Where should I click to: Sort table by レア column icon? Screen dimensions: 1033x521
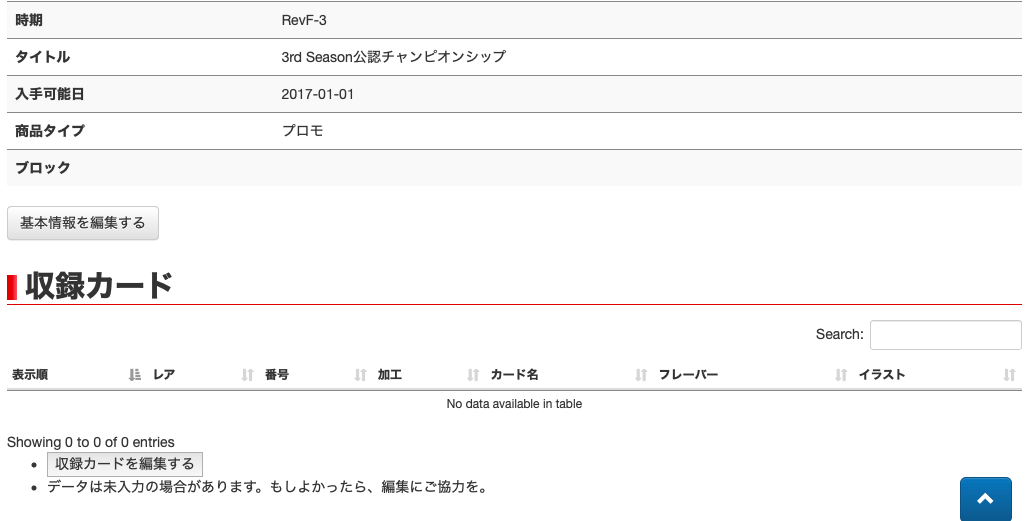pos(247,375)
